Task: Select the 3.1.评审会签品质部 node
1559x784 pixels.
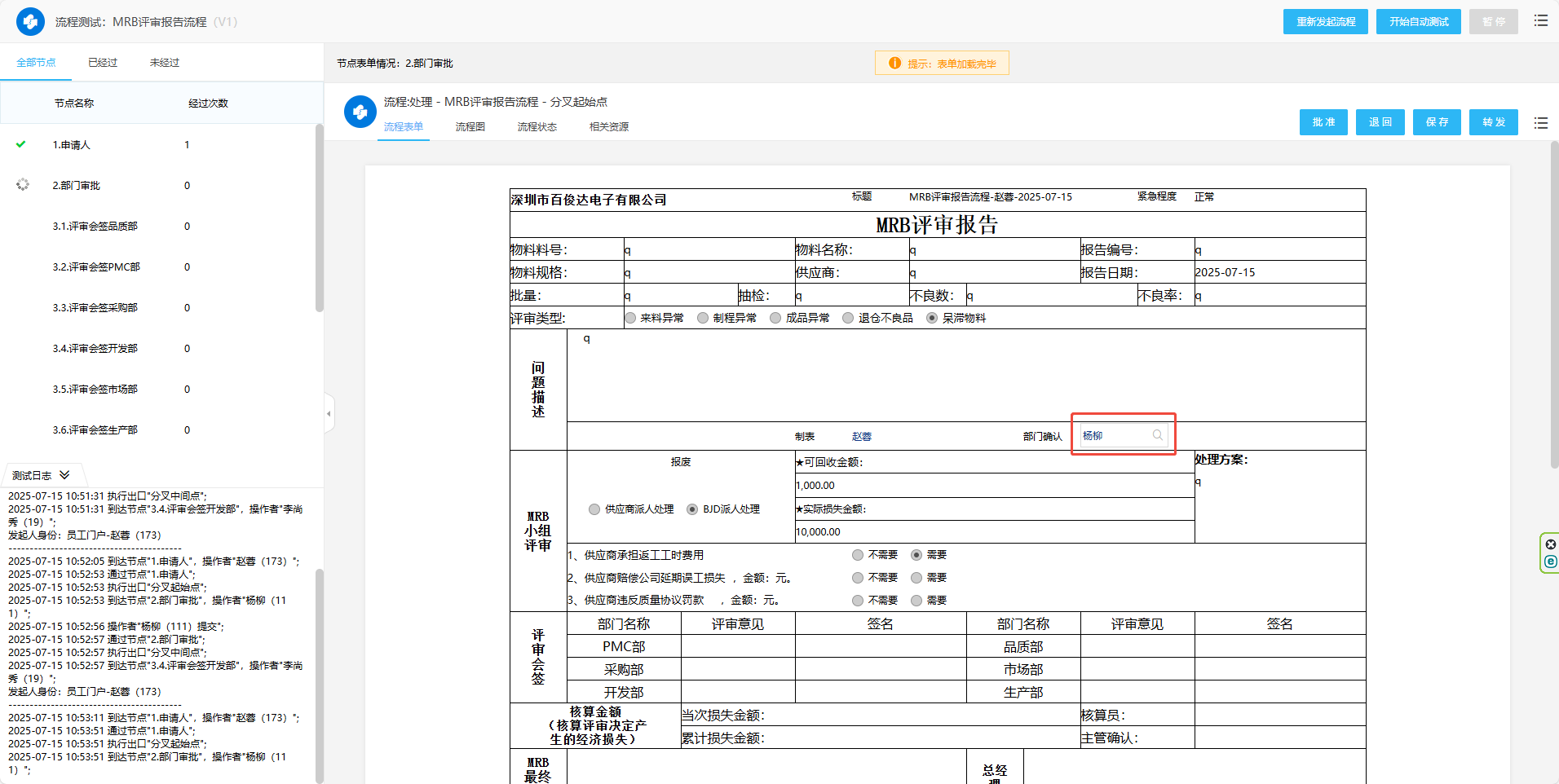Action: tap(95, 227)
